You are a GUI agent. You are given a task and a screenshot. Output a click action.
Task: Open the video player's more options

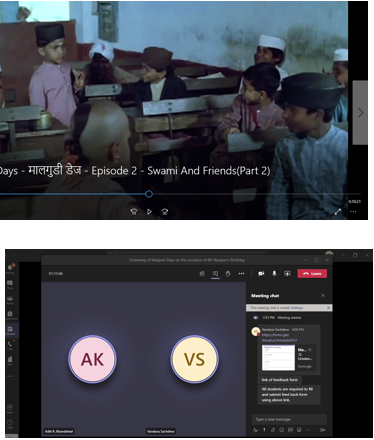point(353,212)
